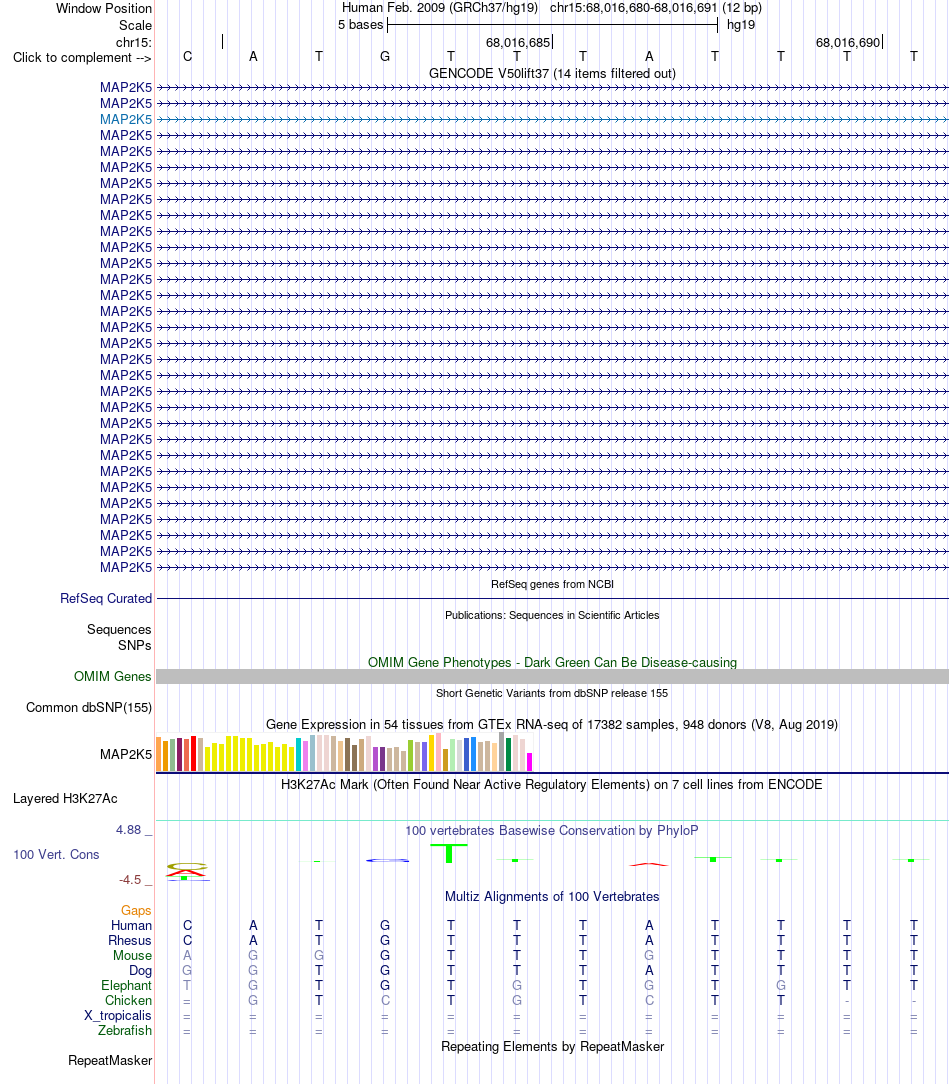This screenshot has height=1084, width=950.
Task: Click the tall green T PhyloP logo
Action: tap(449, 853)
